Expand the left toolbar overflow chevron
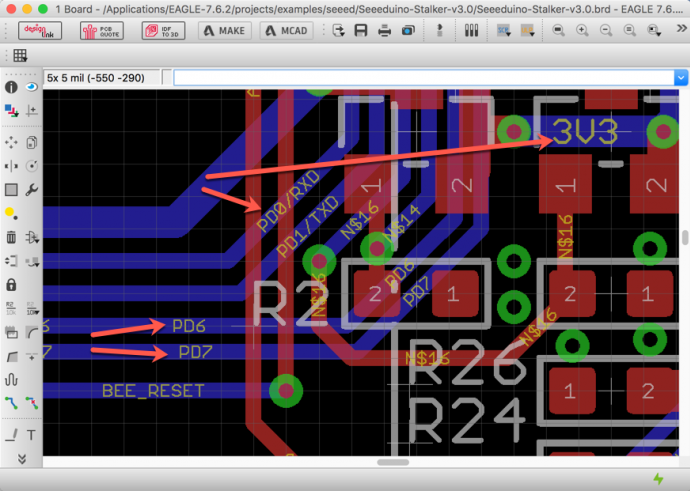The image size is (690, 491). point(22,459)
